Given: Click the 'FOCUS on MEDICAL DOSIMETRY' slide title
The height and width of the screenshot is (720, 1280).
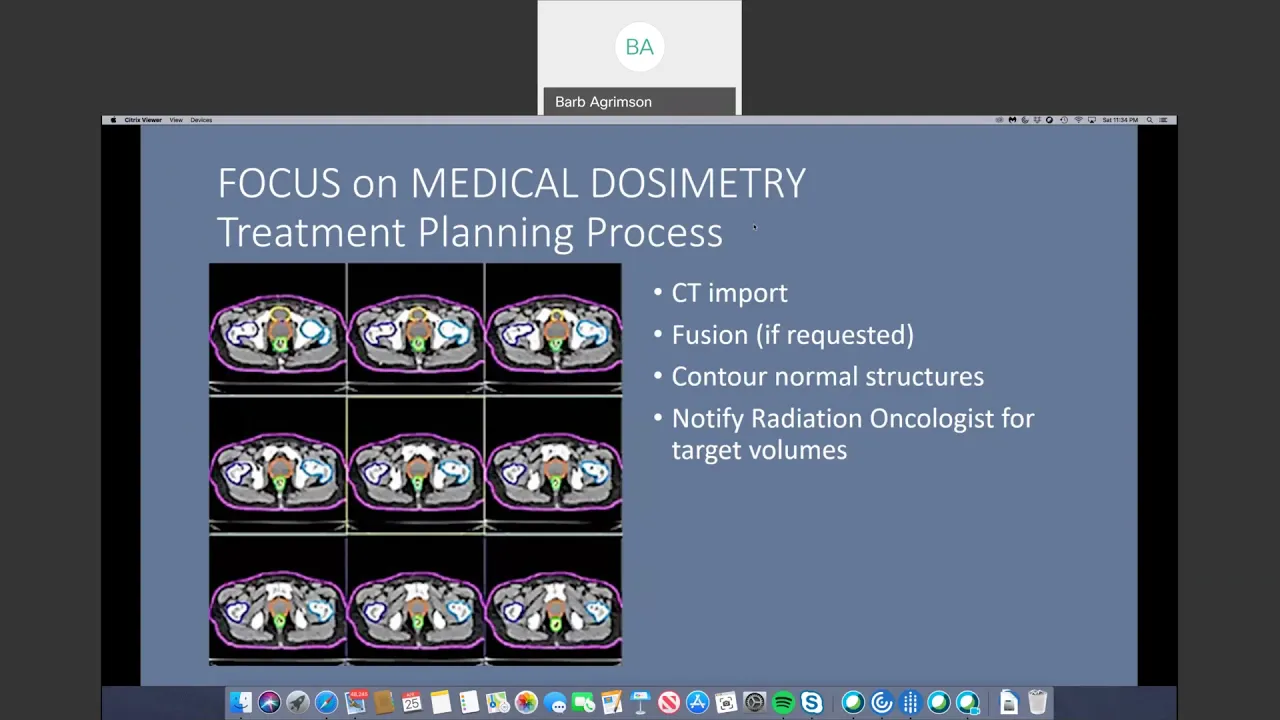Looking at the screenshot, I should point(511,183).
